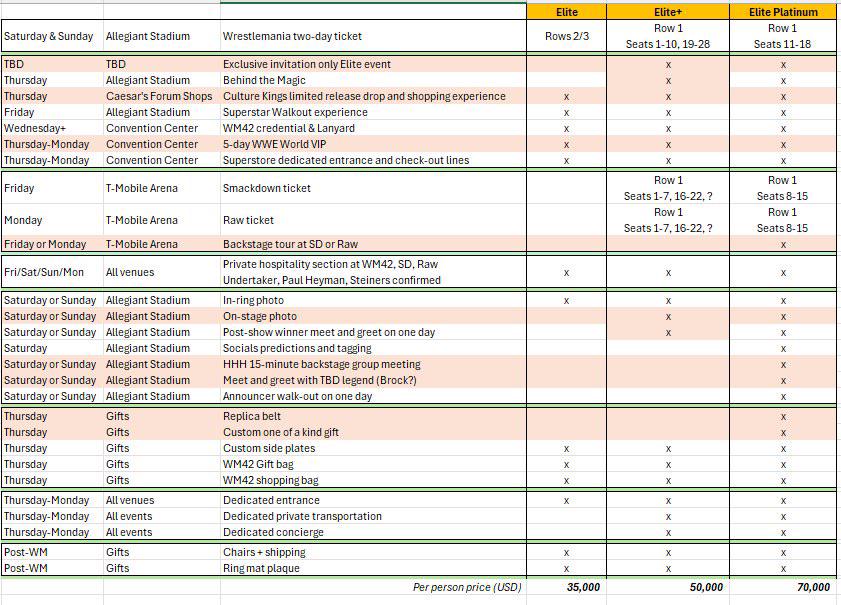Select Culture Kings limited release drop cell
The height and width of the screenshot is (605, 841).
[x=373, y=96]
